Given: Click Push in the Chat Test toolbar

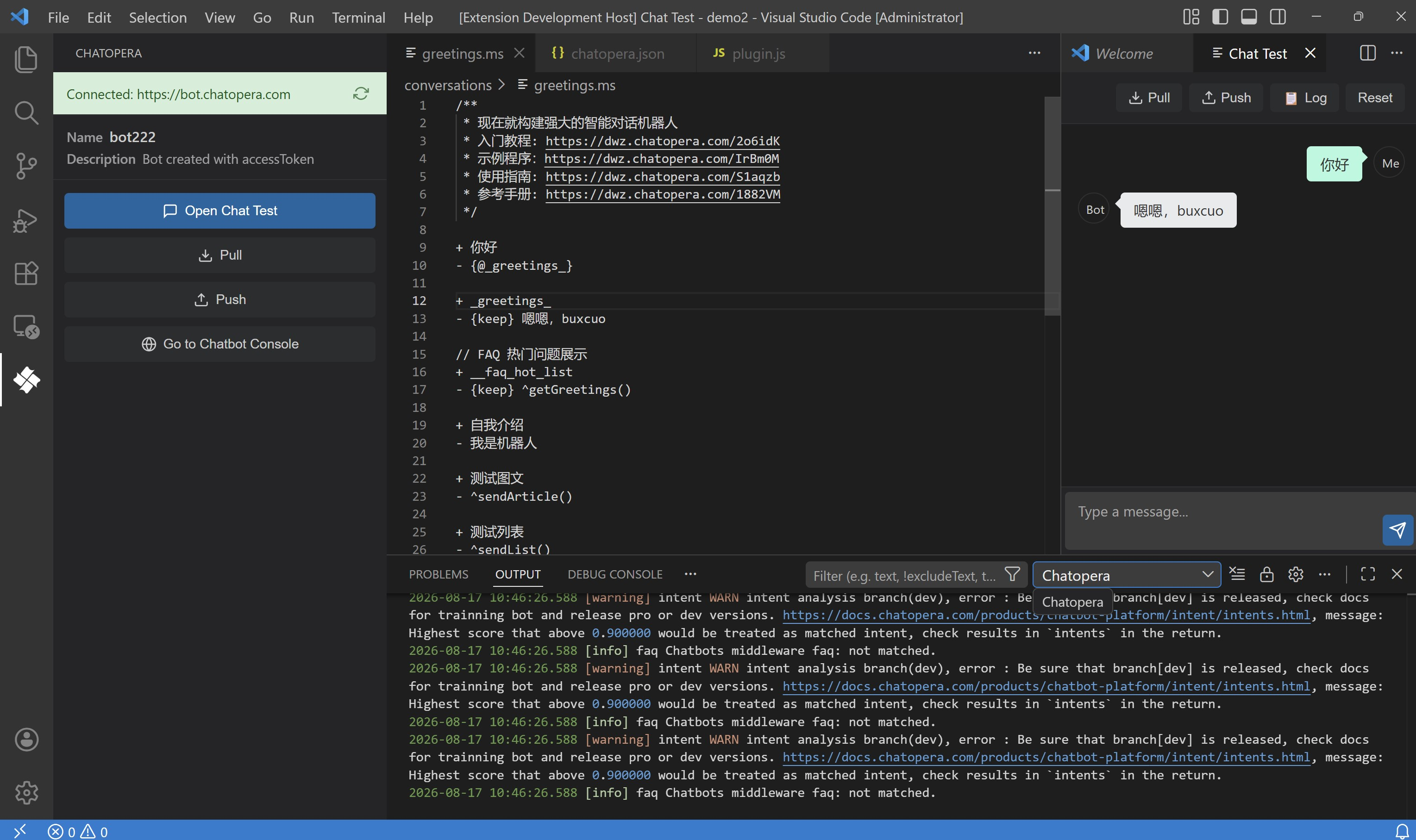Looking at the screenshot, I should (x=1226, y=98).
